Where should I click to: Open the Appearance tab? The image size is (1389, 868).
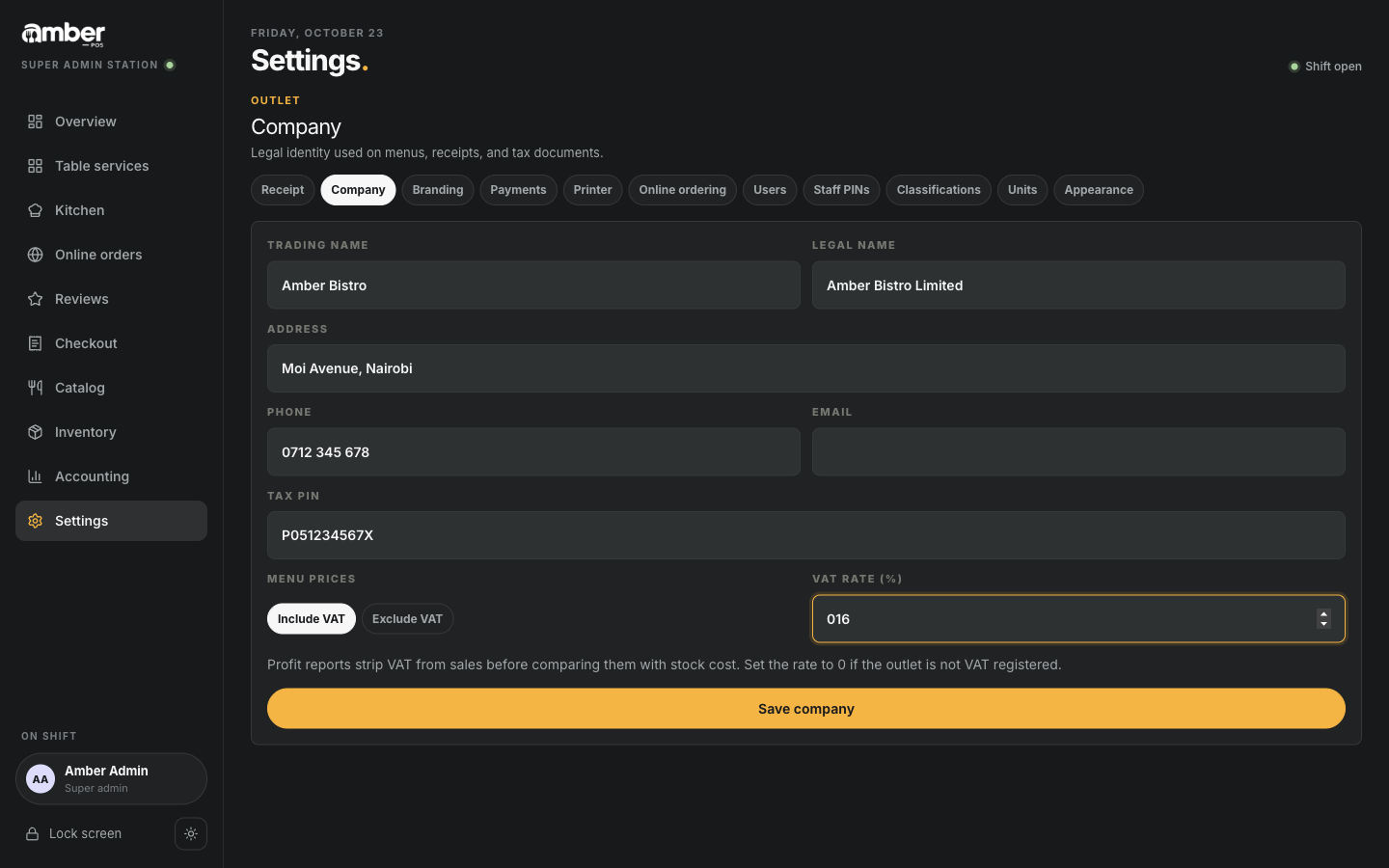coord(1099,190)
